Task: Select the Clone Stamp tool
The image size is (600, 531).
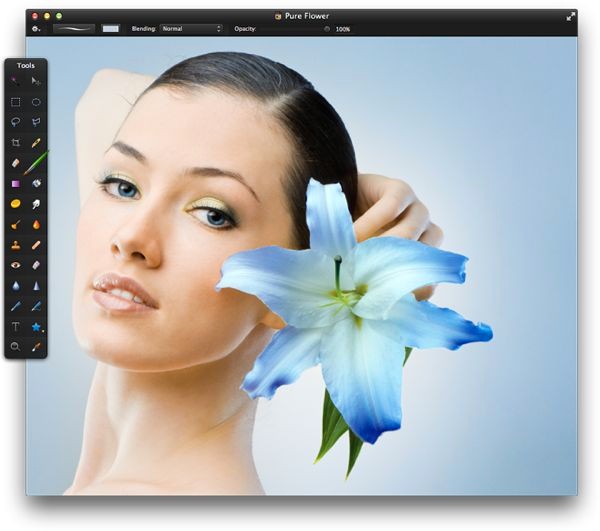Action: pos(15,245)
